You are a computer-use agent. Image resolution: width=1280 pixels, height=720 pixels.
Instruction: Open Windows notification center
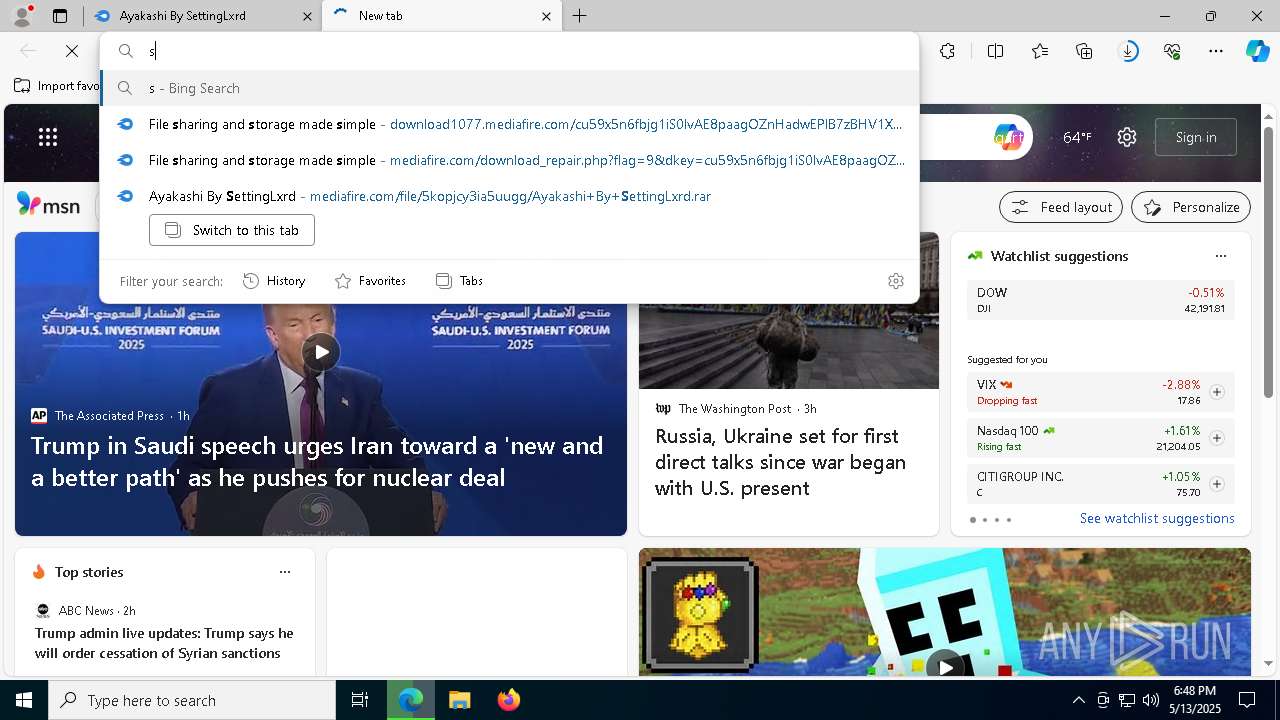pos(1247,700)
